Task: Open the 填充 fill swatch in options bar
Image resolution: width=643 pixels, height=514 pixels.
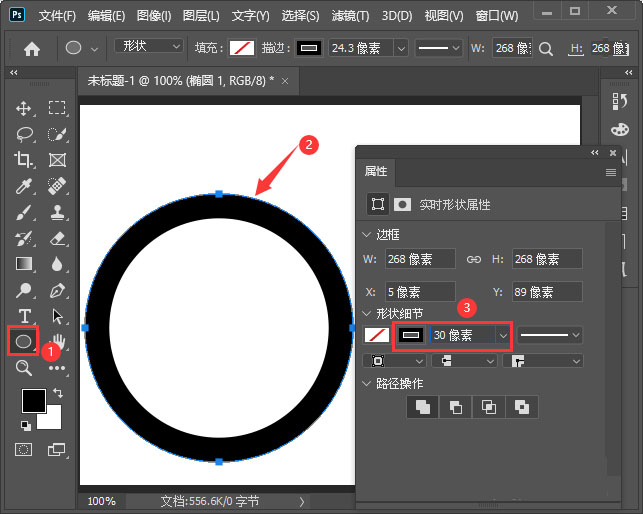Action: [x=242, y=48]
